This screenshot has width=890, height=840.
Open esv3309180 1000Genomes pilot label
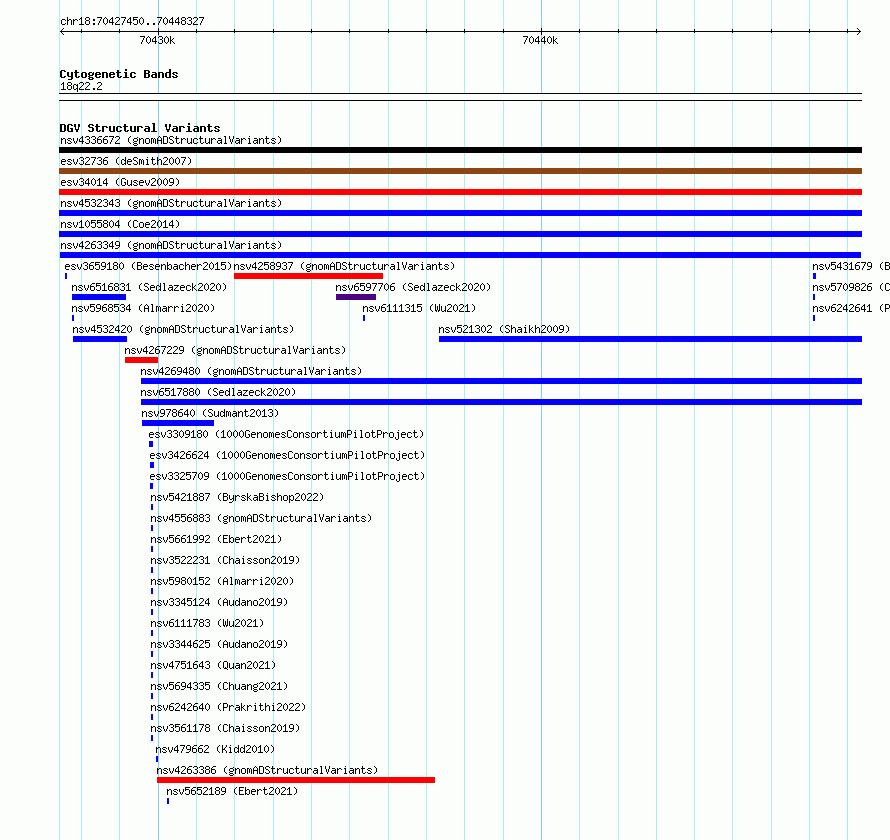(287, 434)
